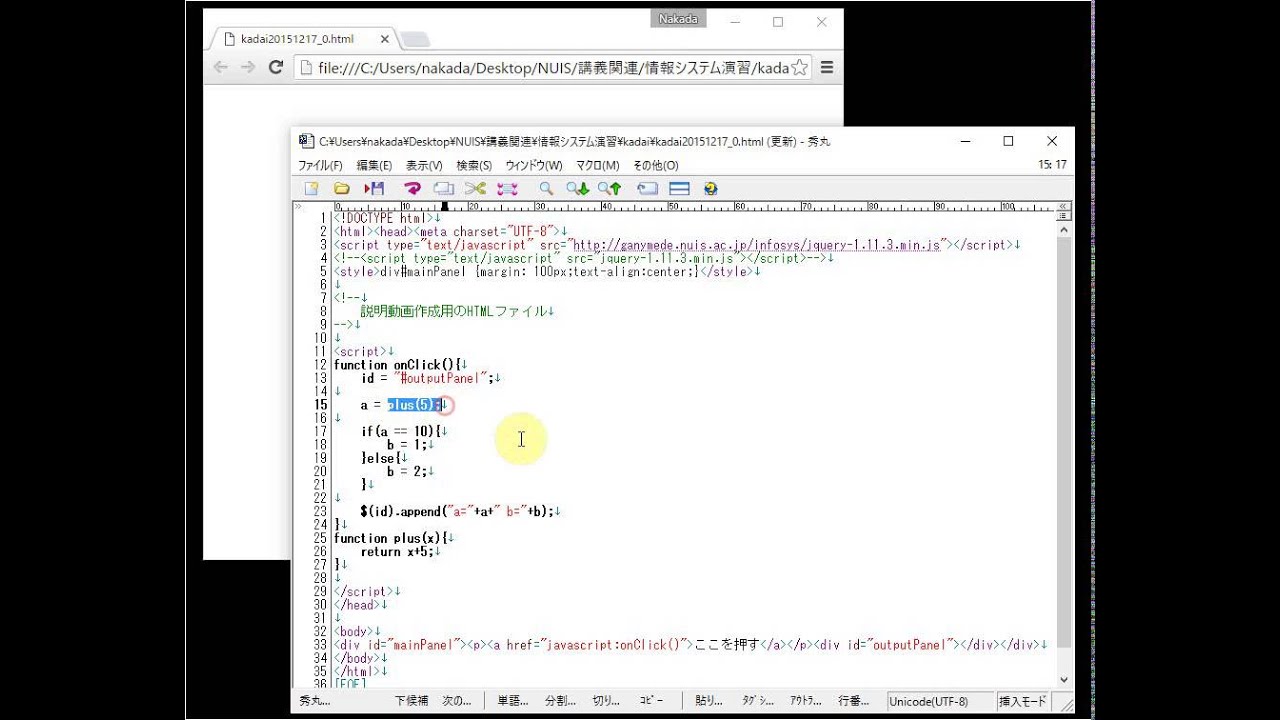Viewport: 1280px width, 720px height.
Task: Save the file with Hidemaru's save icon
Action: pos(375,188)
